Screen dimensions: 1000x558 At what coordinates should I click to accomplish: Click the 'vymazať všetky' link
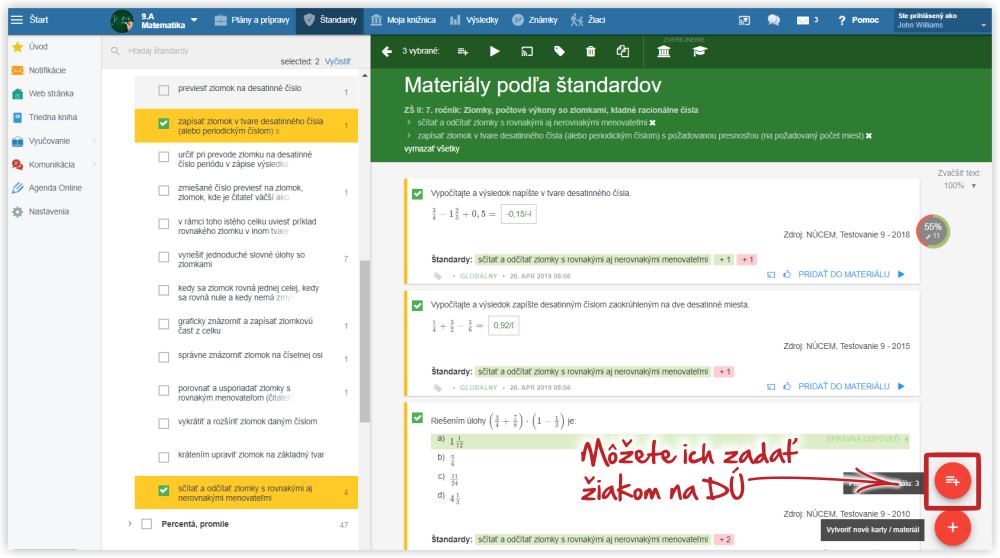(x=431, y=148)
